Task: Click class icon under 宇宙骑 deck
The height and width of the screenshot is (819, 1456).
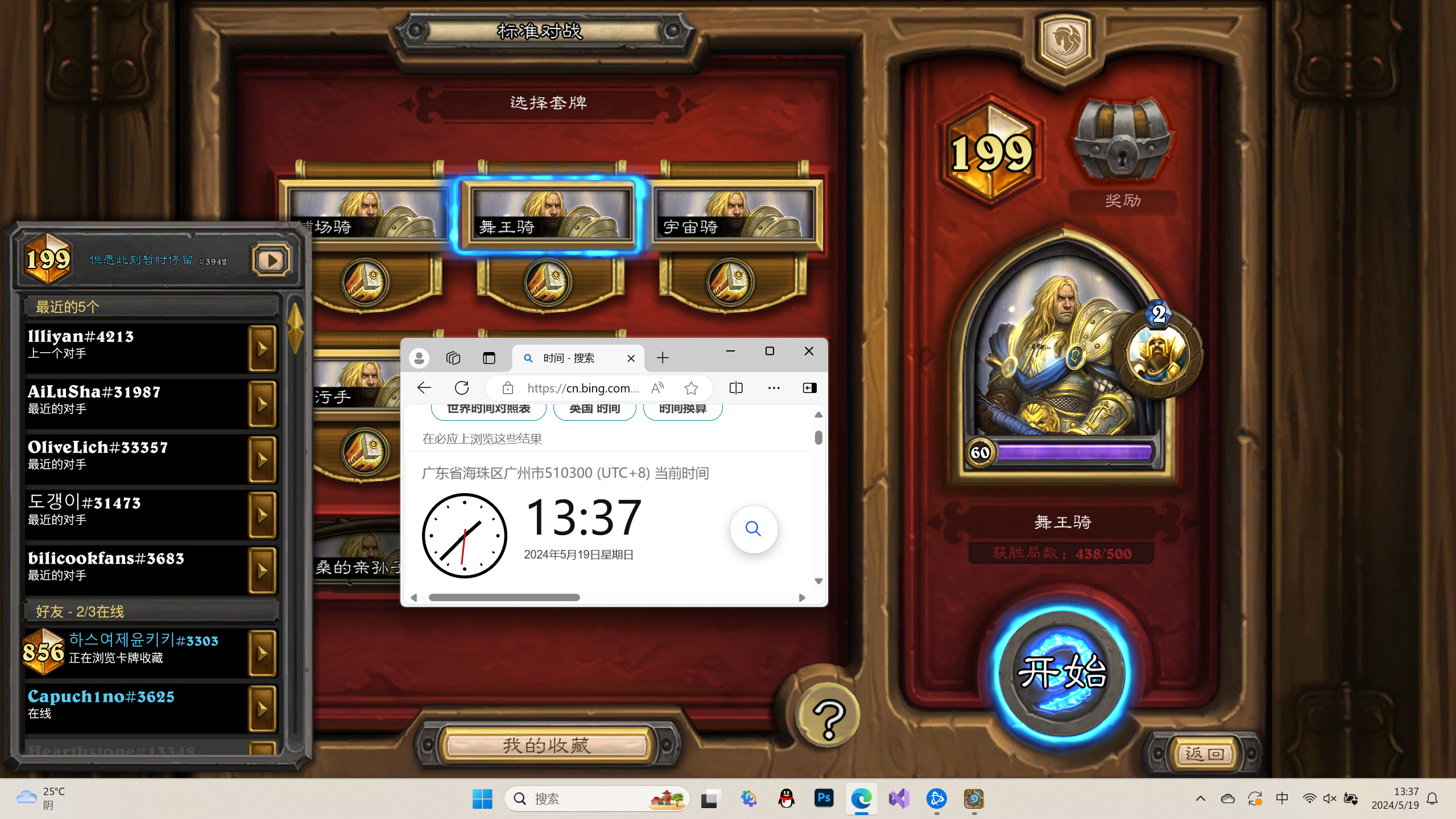Action: click(730, 282)
